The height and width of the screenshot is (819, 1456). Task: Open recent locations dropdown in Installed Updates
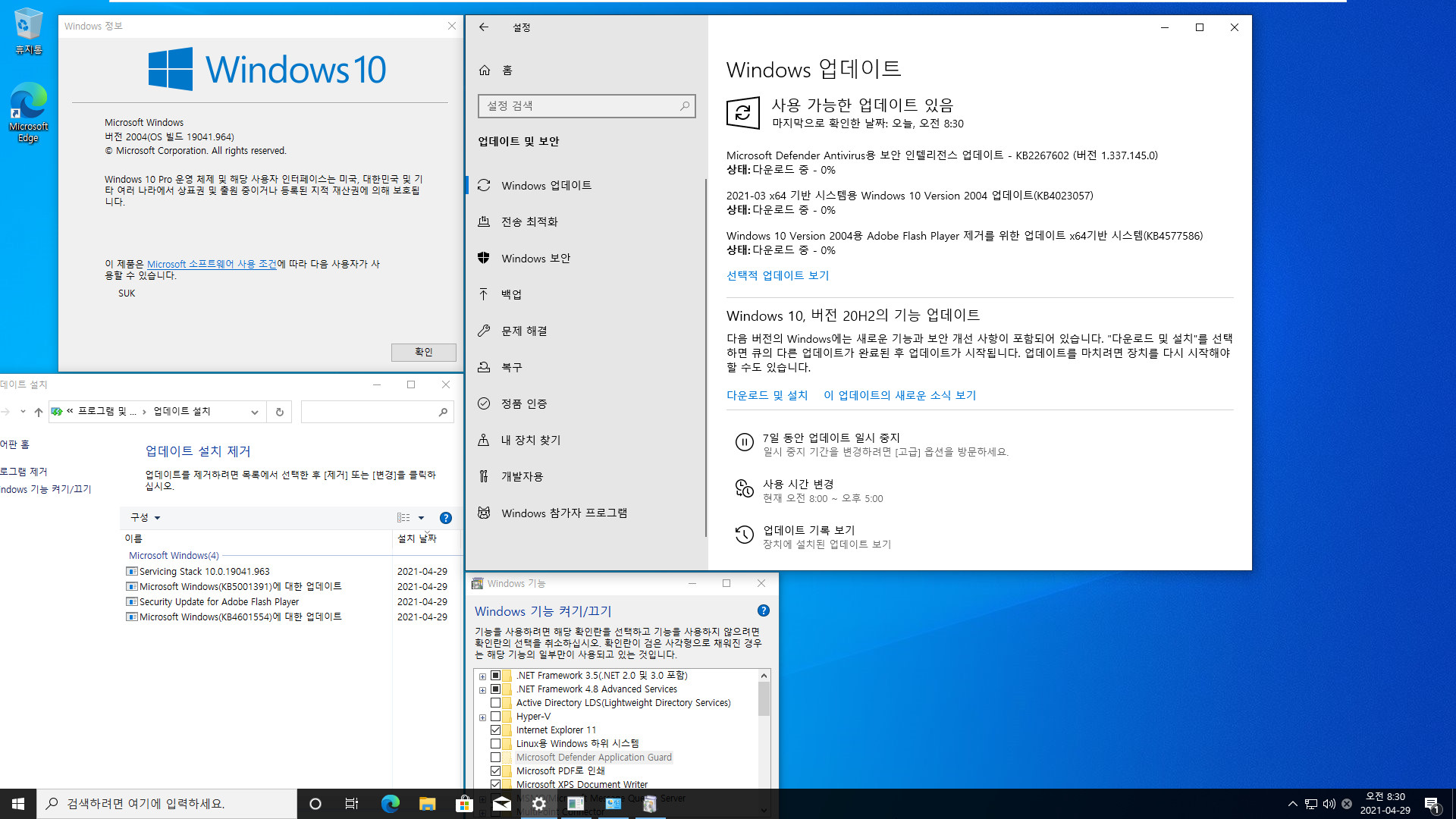coord(23,412)
